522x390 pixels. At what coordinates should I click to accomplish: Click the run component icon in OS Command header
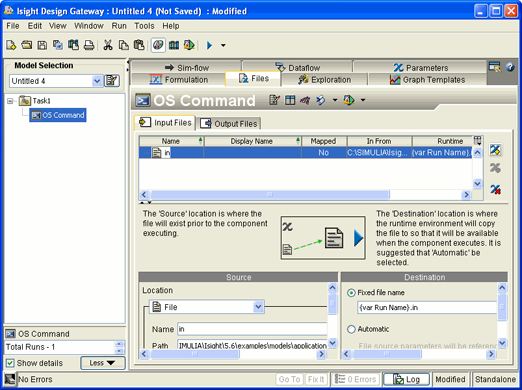[349, 100]
